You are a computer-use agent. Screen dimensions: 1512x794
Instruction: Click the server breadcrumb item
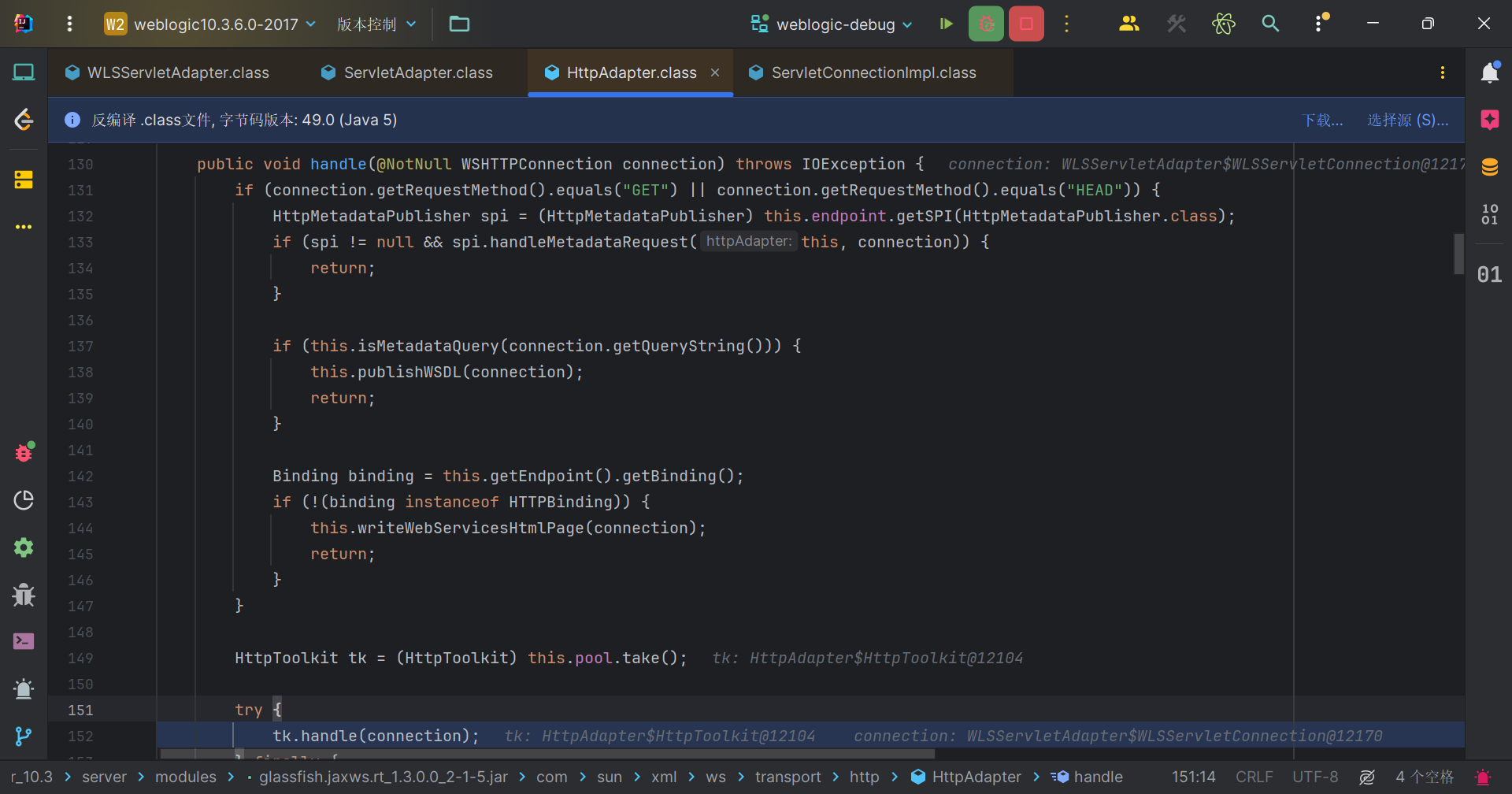[104, 777]
